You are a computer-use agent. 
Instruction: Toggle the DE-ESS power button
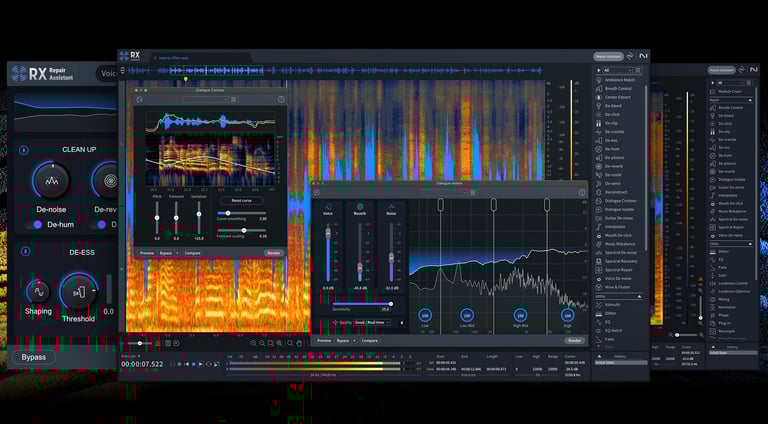[25, 252]
